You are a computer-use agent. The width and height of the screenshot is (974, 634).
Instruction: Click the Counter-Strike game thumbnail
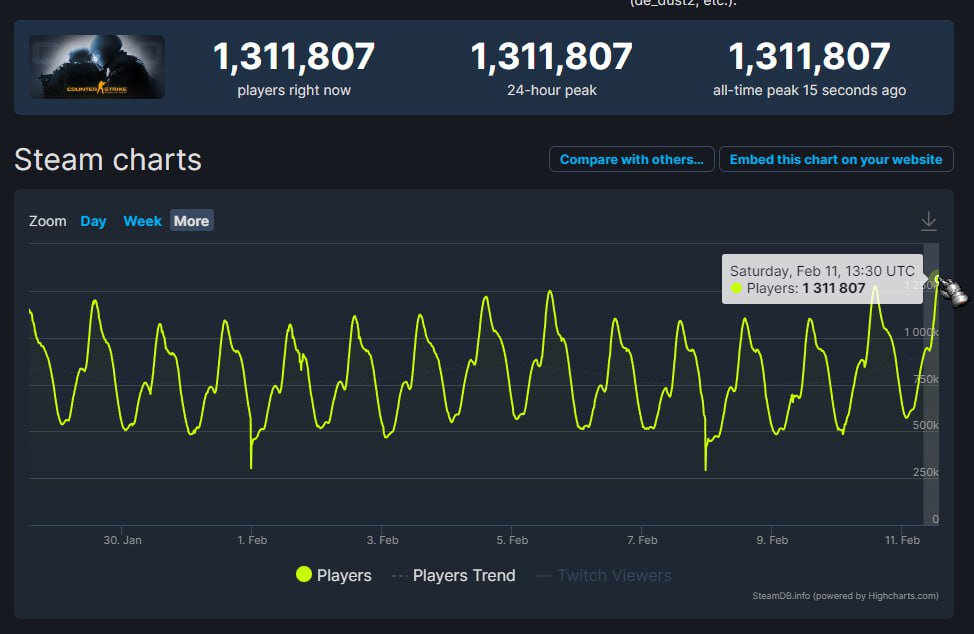[97, 67]
